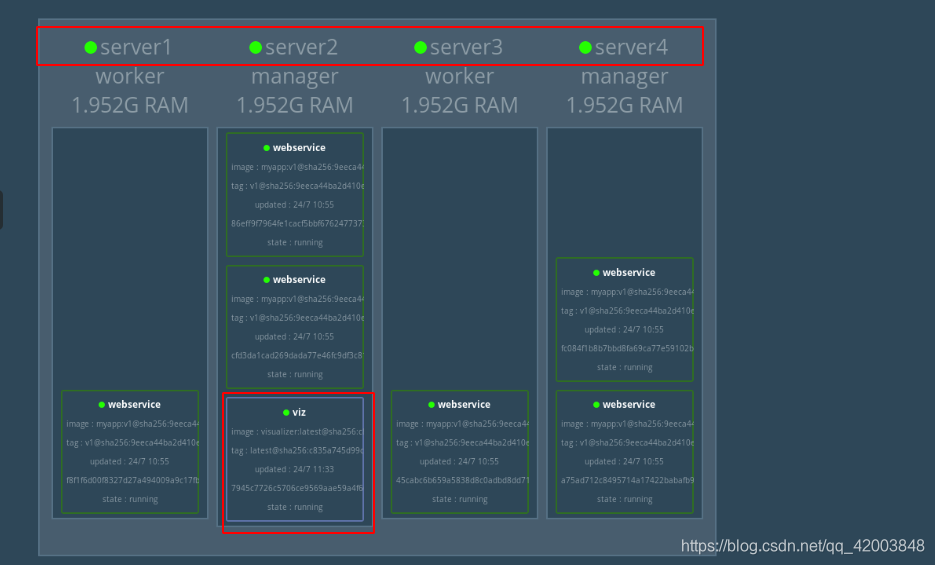This screenshot has height=565, width=935.
Task: Click the worker role label under server1
Action: (130, 76)
